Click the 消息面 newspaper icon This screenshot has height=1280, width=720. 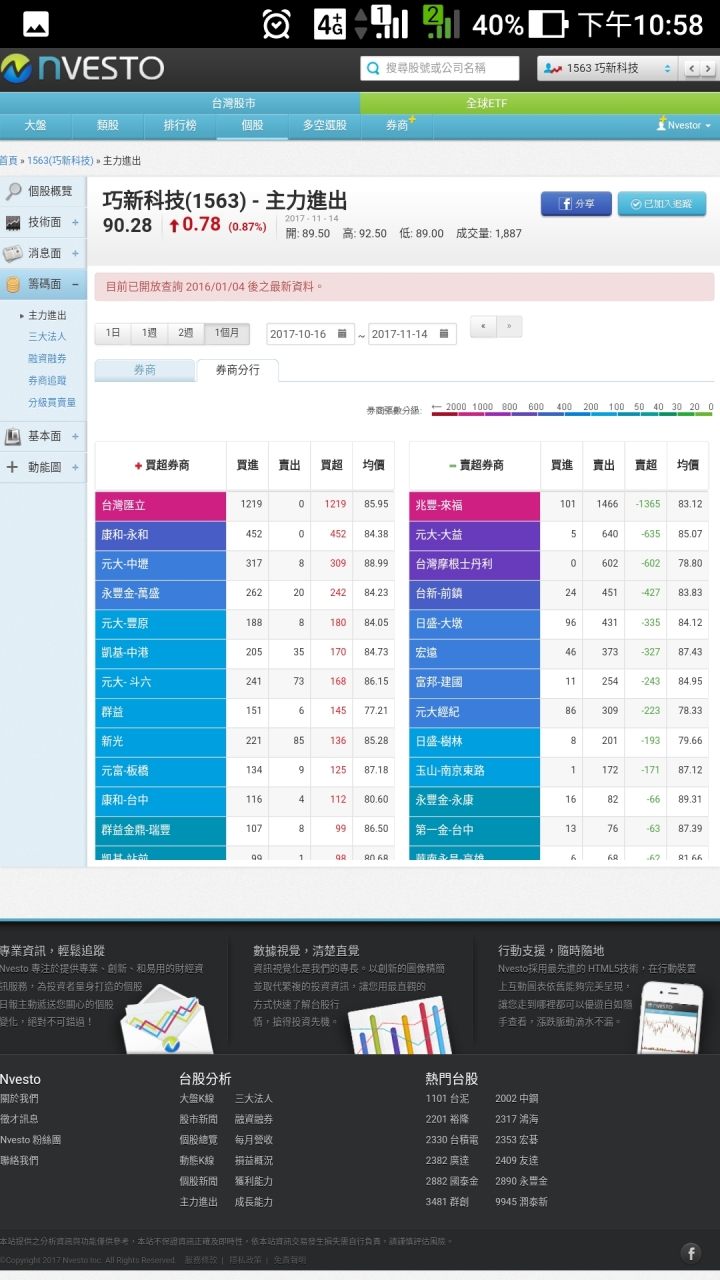[13, 253]
